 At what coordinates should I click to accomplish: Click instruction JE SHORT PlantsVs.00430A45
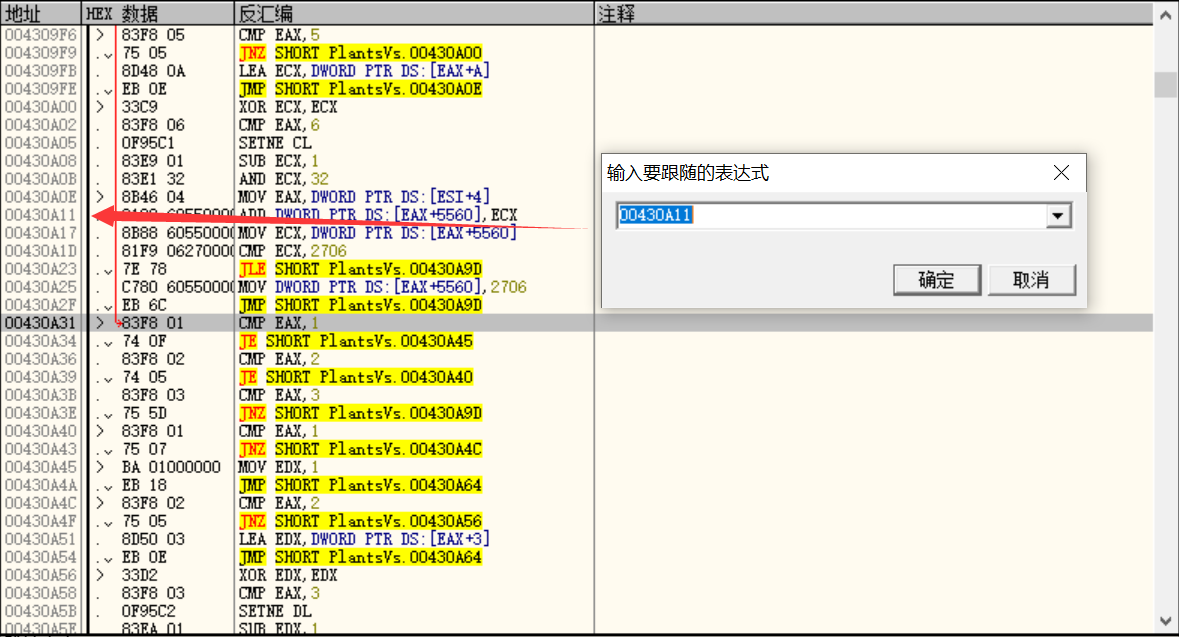(356, 341)
